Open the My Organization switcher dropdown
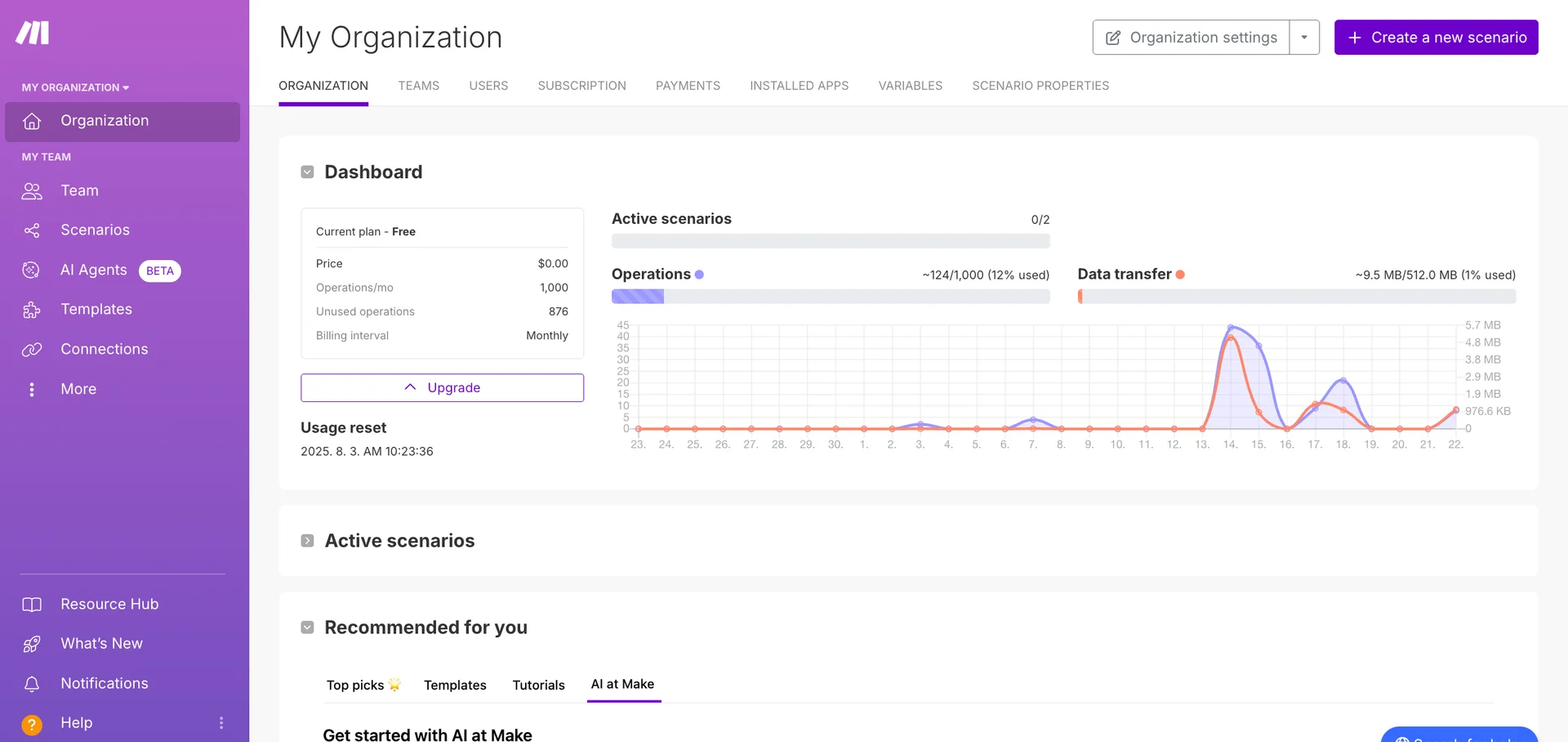This screenshot has height=742, width=1568. point(75,87)
